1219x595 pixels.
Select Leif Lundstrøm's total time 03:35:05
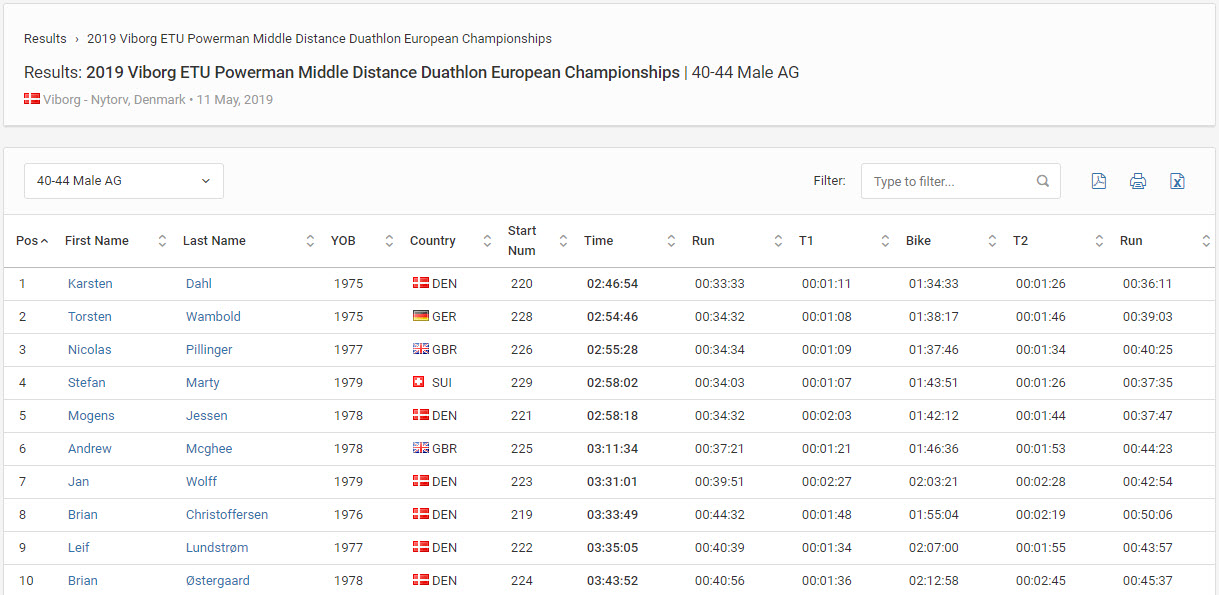(x=612, y=547)
